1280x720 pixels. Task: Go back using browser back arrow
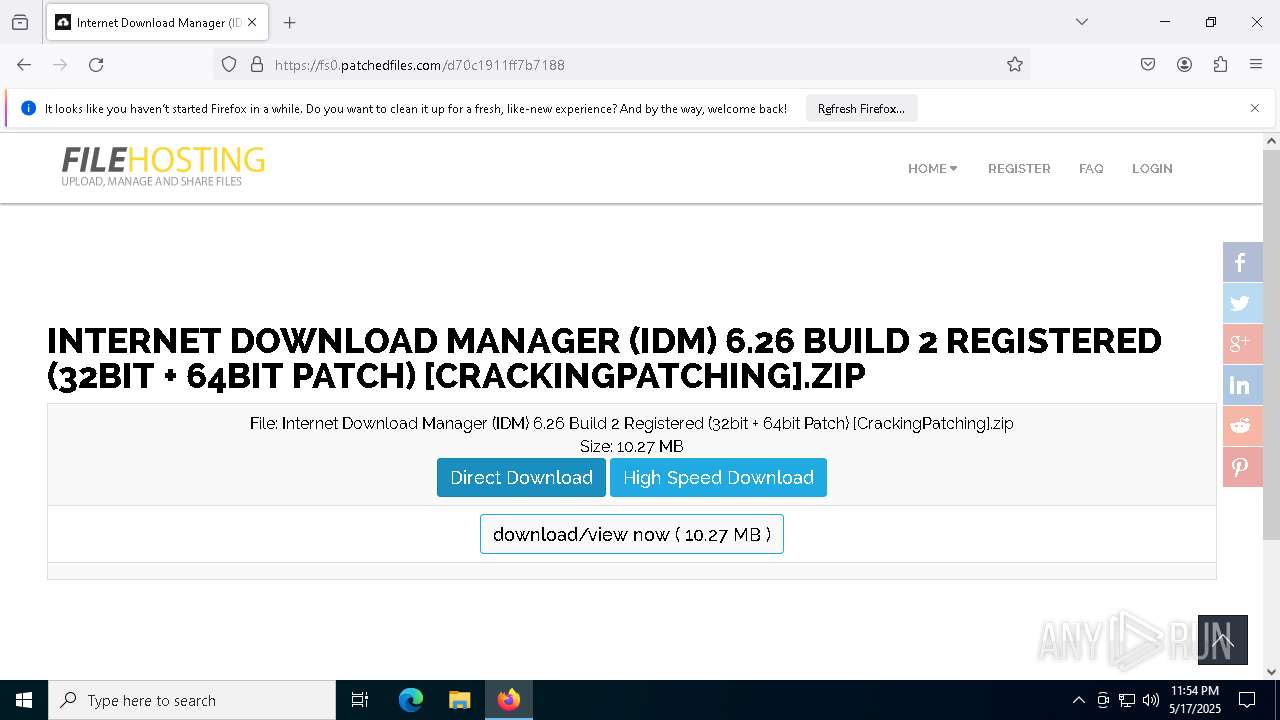(x=24, y=64)
